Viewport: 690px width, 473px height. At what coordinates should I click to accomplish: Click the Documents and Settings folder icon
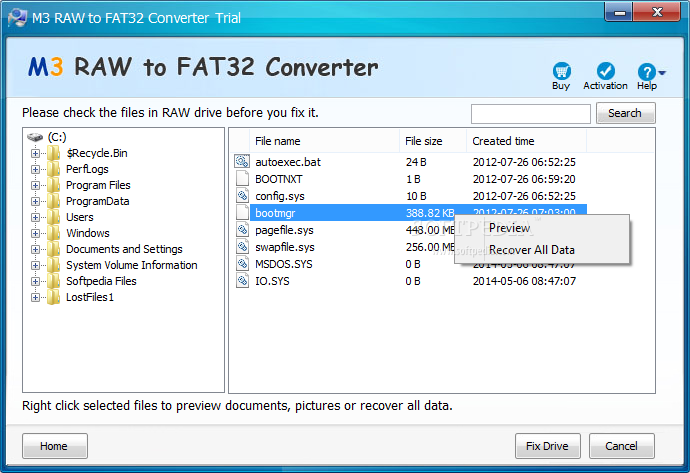tap(54, 249)
